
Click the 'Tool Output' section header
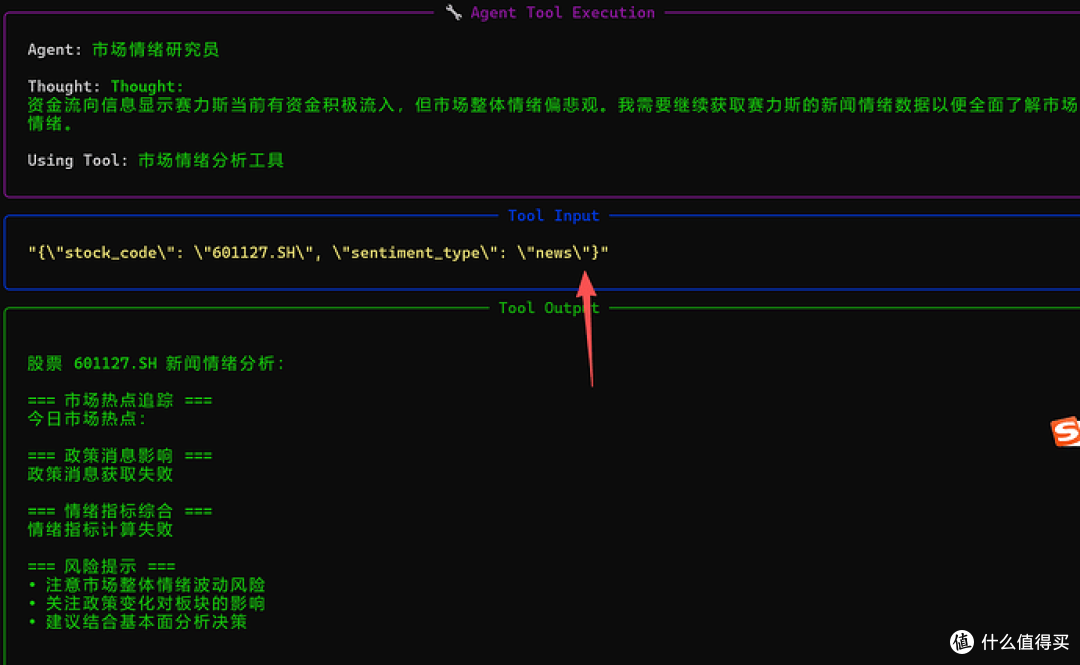(548, 308)
